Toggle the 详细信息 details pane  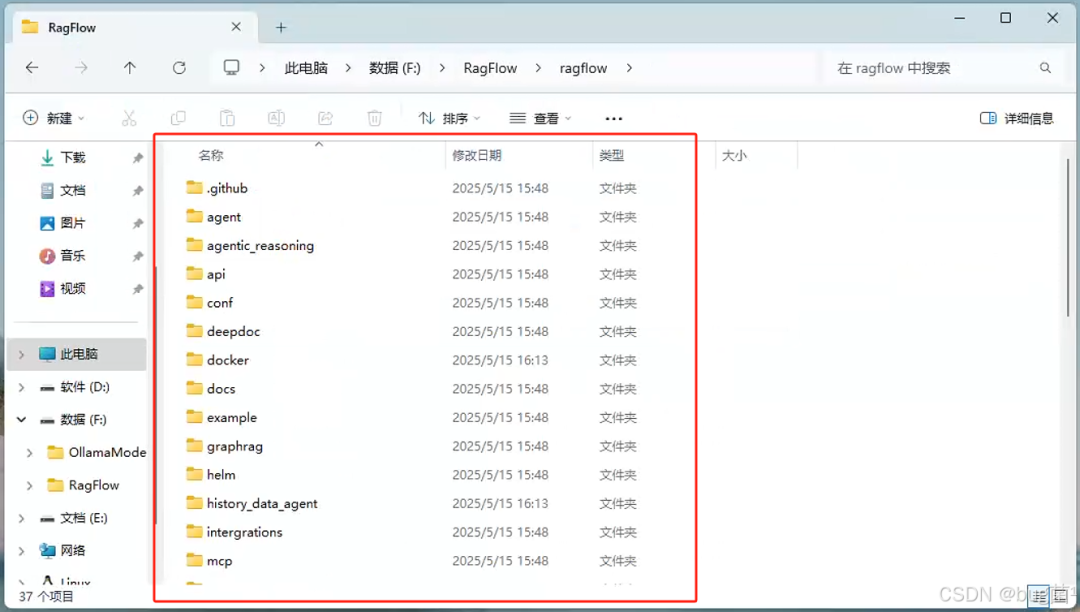tap(1017, 118)
